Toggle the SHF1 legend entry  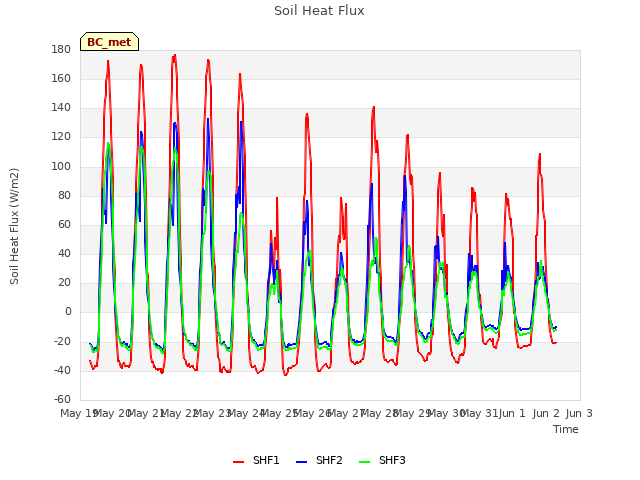(x=256, y=460)
